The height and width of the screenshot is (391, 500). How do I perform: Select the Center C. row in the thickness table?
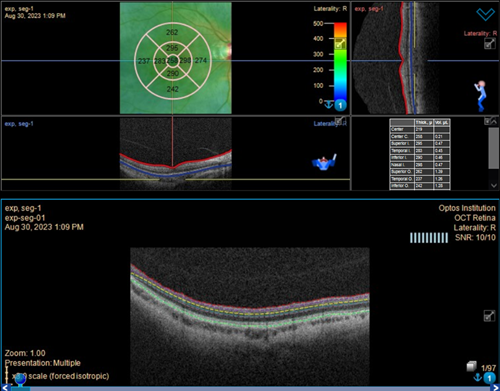coord(420,137)
